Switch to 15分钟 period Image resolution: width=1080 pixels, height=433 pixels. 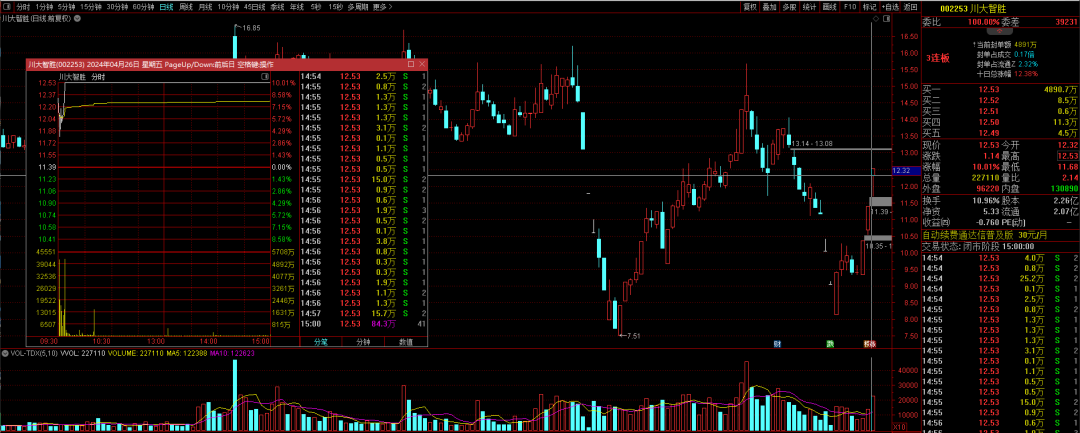point(90,6)
